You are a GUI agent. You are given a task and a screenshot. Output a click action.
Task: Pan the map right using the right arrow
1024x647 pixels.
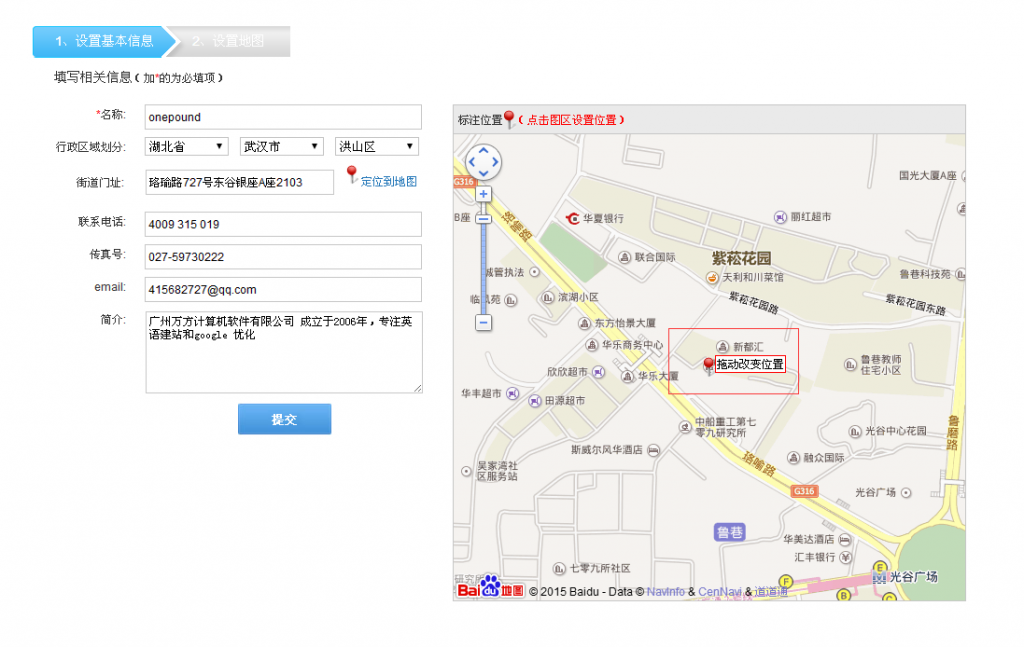(x=495, y=162)
